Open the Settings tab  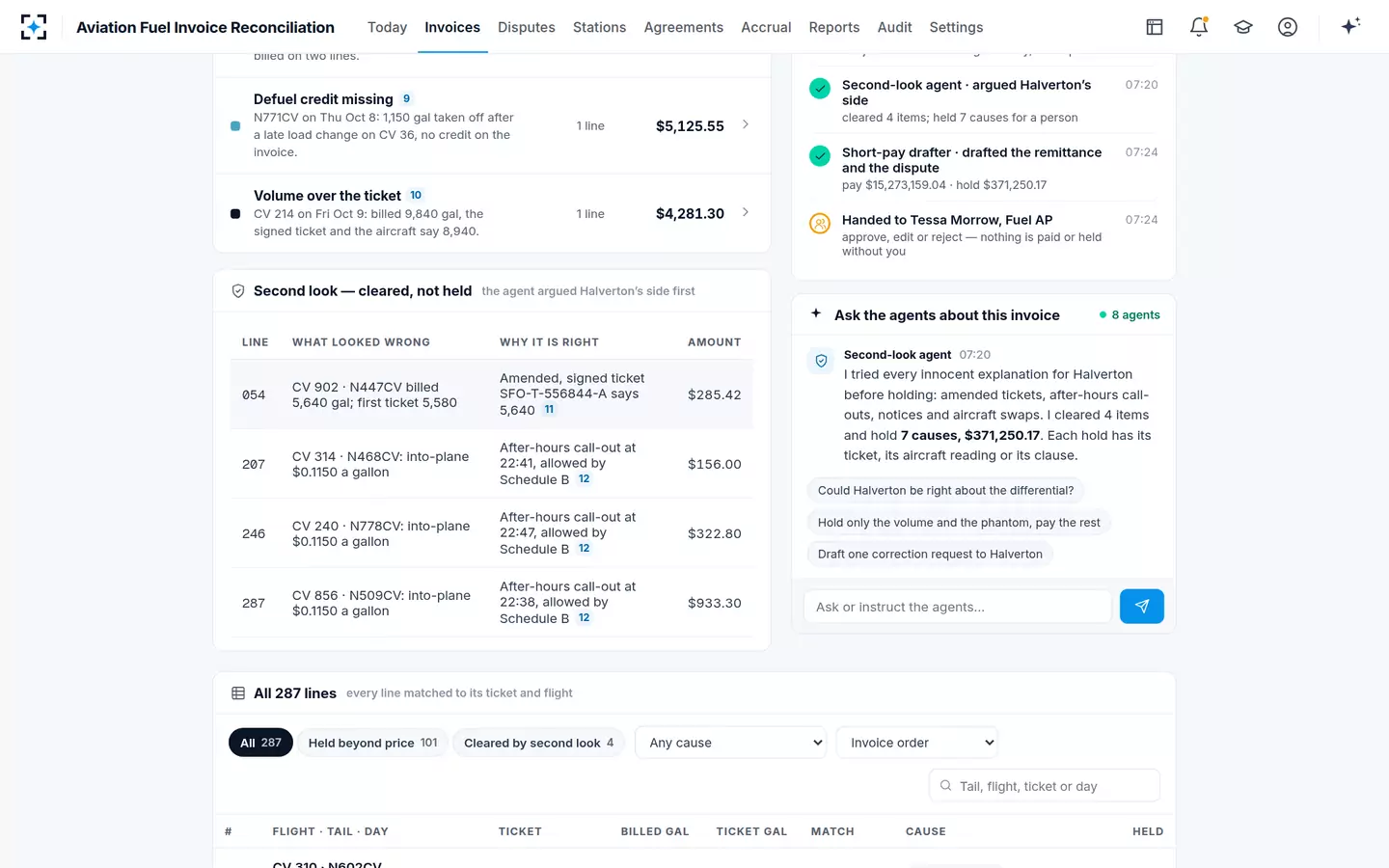point(956,27)
